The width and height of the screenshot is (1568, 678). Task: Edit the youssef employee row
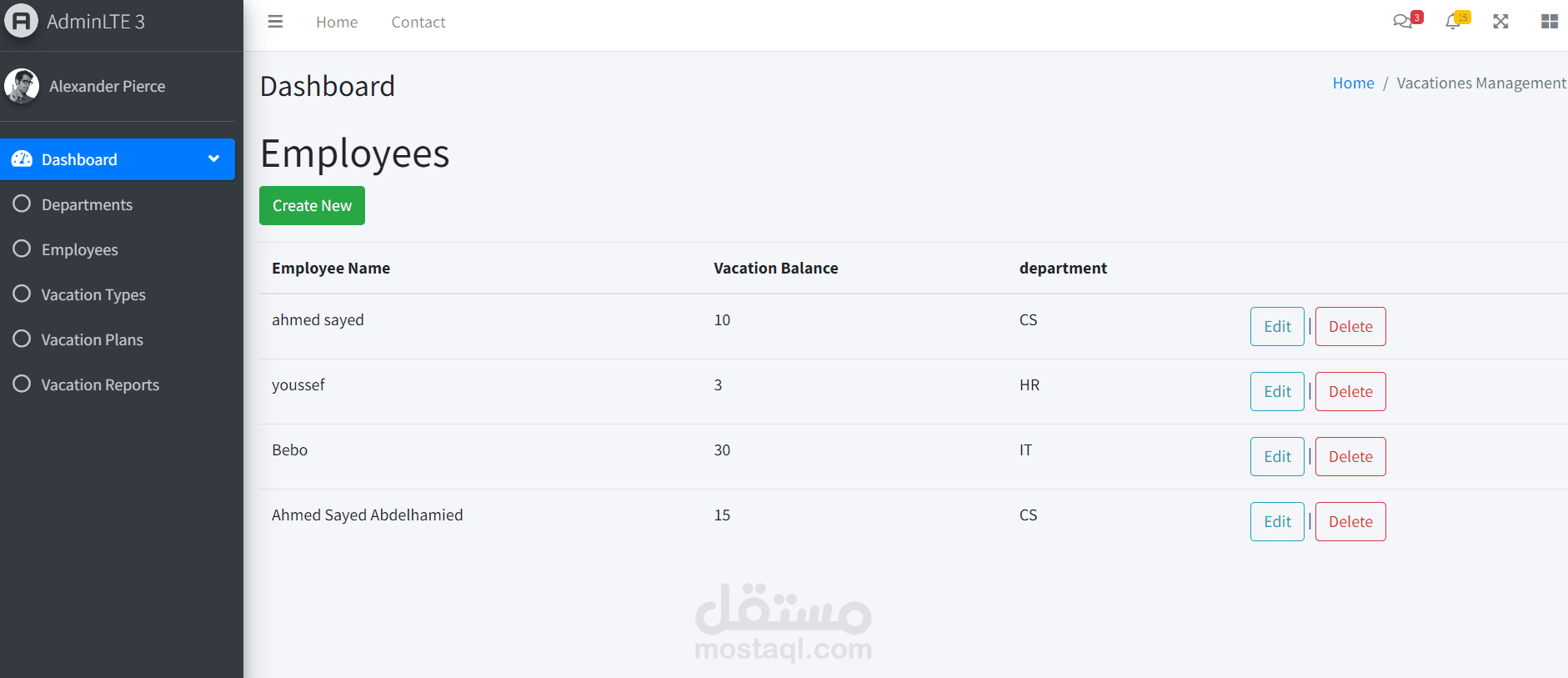pyautogui.click(x=1277, y=391)
